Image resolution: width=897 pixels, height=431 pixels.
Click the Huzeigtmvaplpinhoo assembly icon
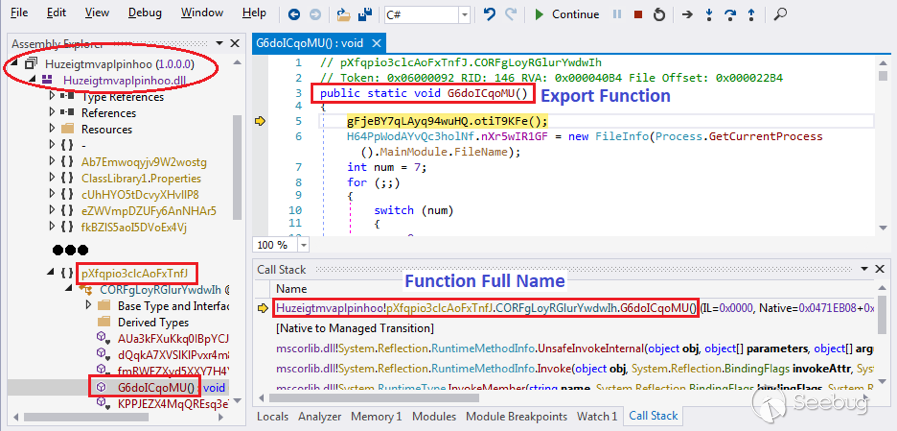tap(32, 63)
